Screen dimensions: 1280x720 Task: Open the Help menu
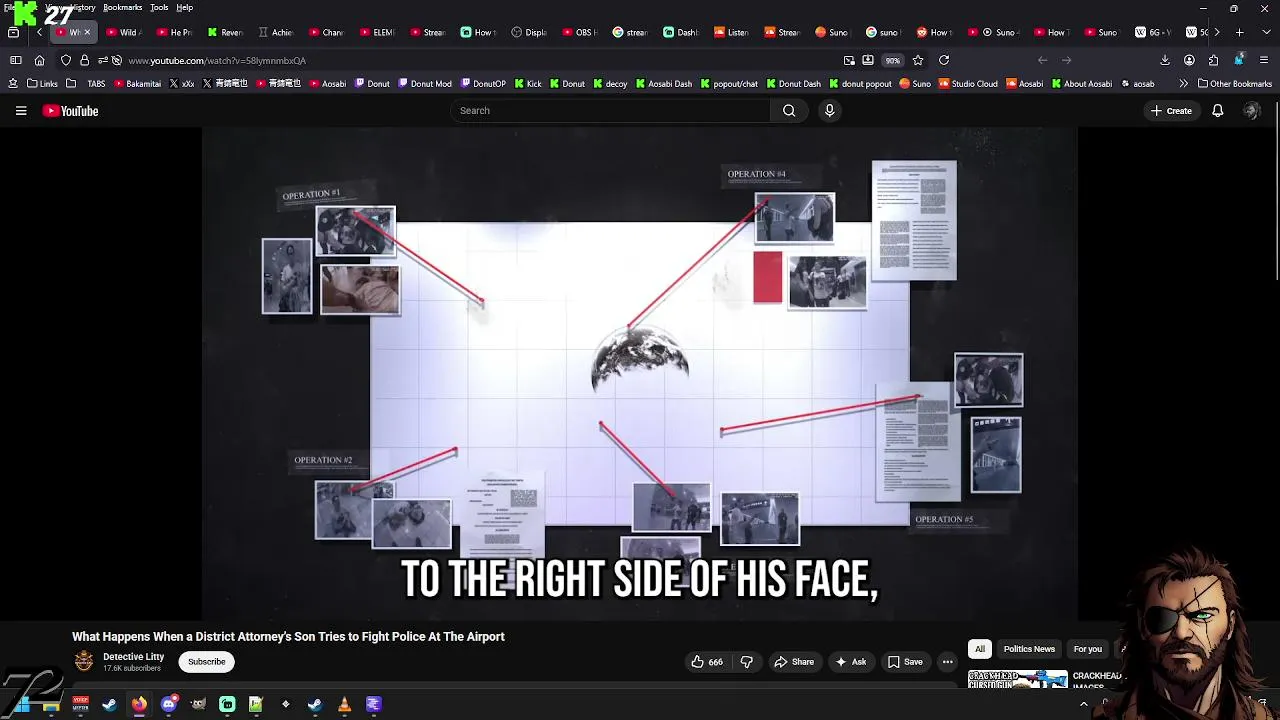tap(184, 7)
